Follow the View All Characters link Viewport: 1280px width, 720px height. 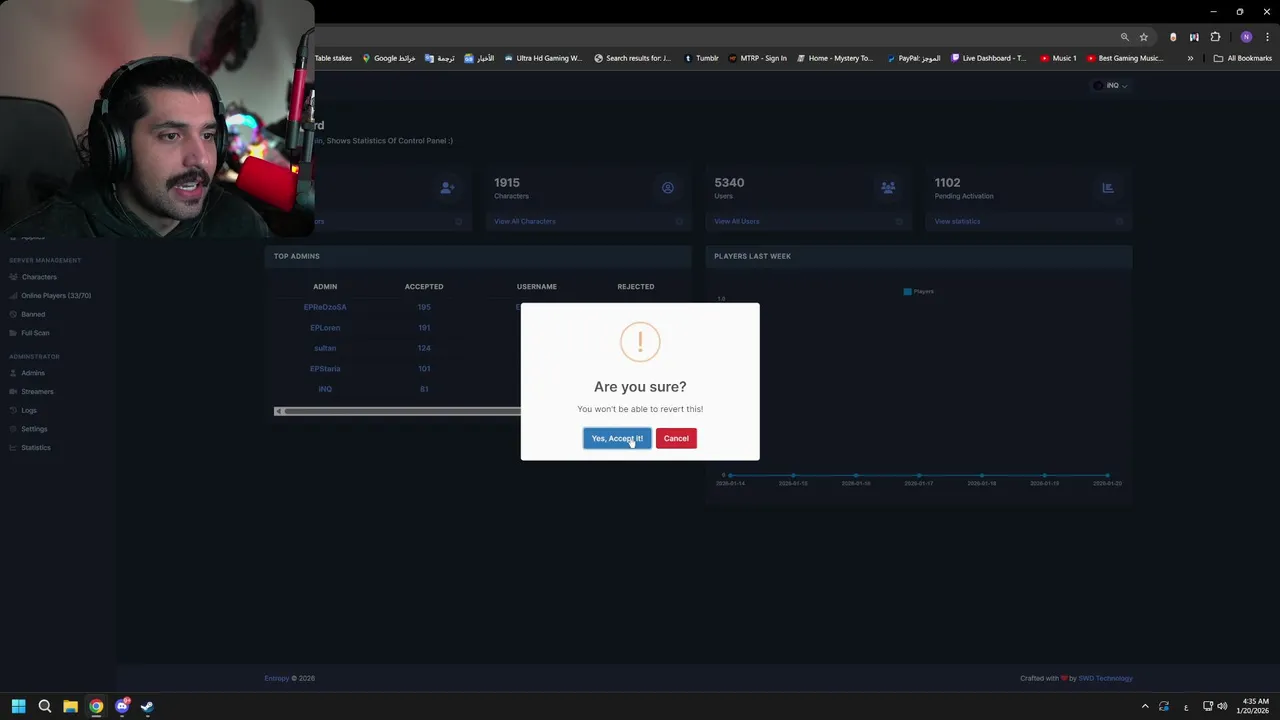(525, 221)
